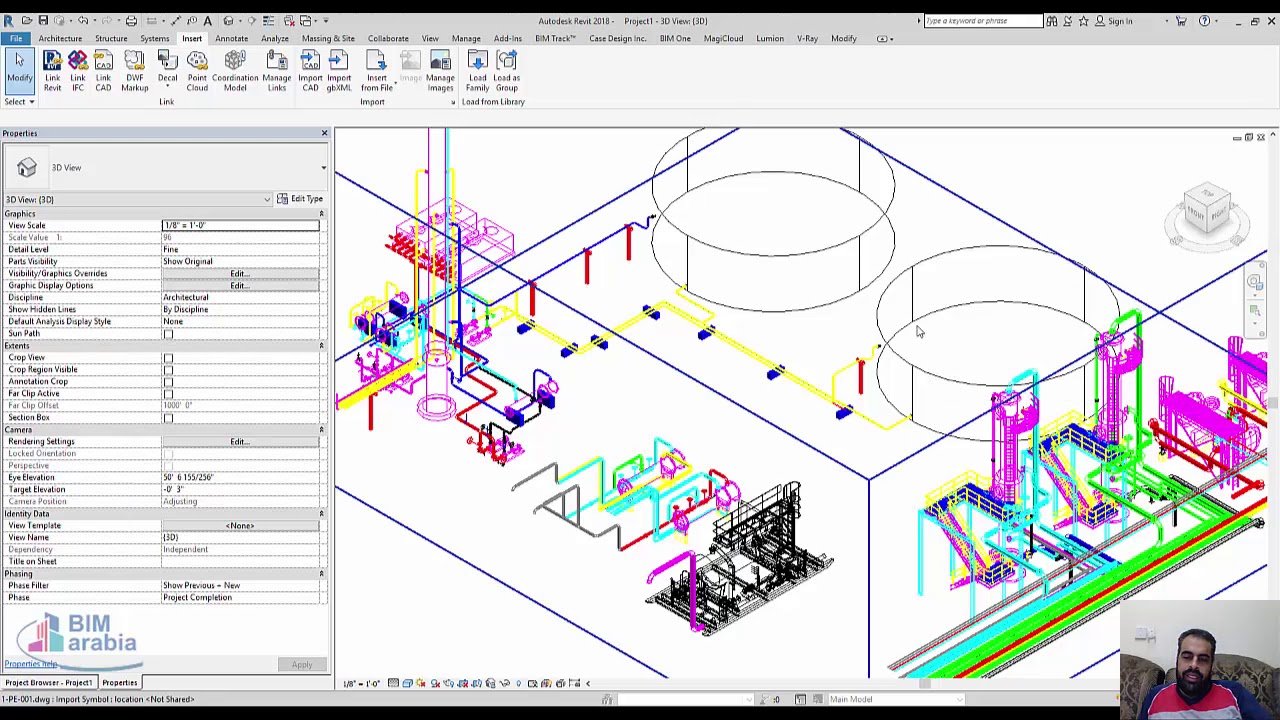Check the Far Clip Active box
The height and width of the screenshot is (720, 1280).
point(168,394)
